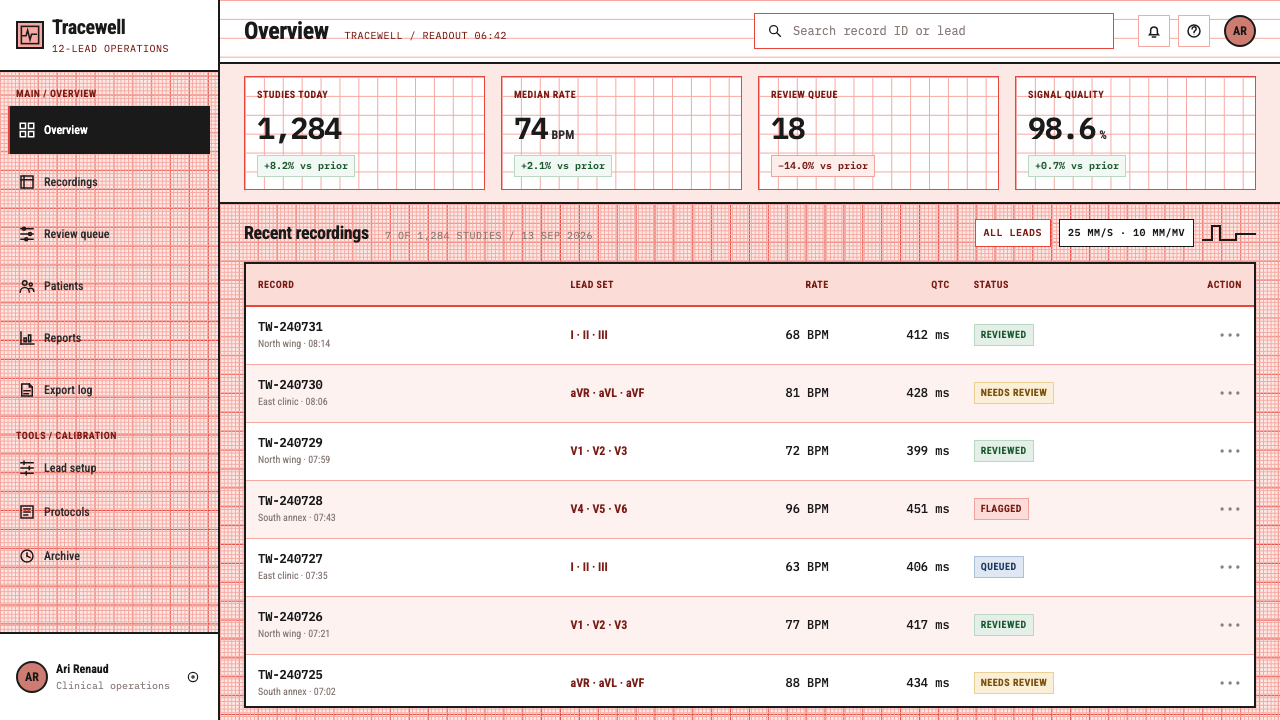The width and height of the screenshot is (1280, 720).
Task: Go to Overview in sidebar
Action: click(x=109, y=130)
